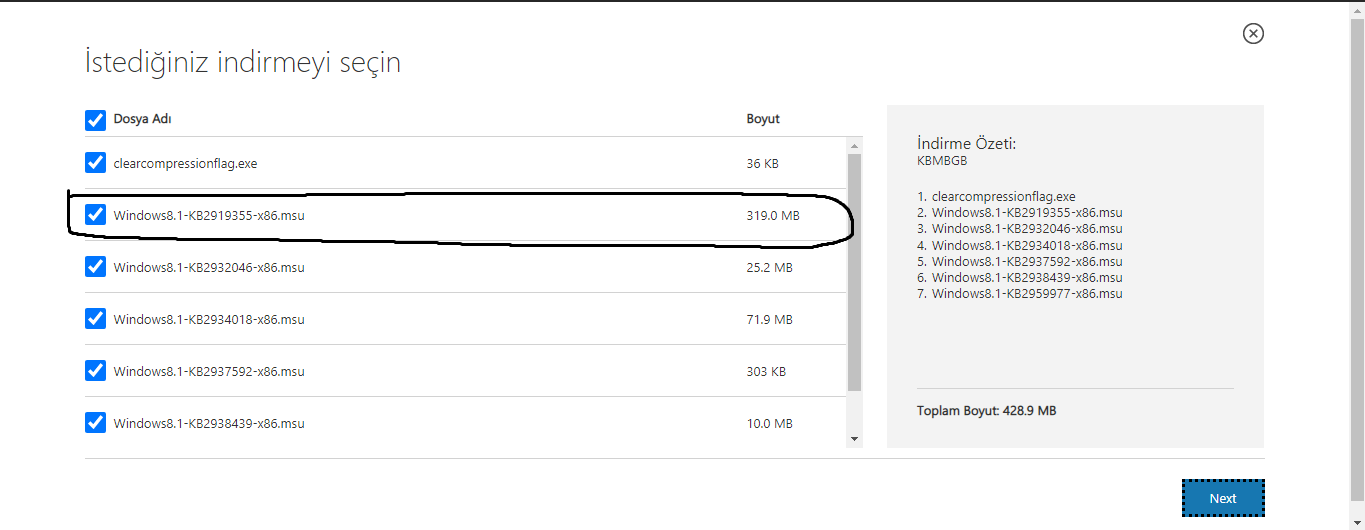The height and width of the screenshot is (530, 1365).
Task: Click the Boyut column header
Action: (x=763, y=119)
